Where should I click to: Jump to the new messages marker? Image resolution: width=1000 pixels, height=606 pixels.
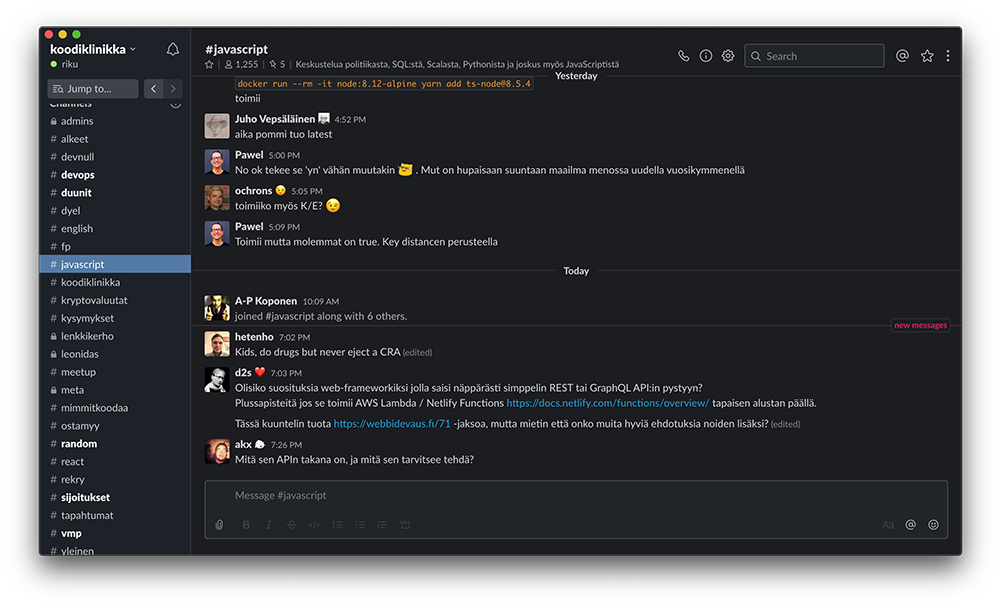[x=920, y=325]
